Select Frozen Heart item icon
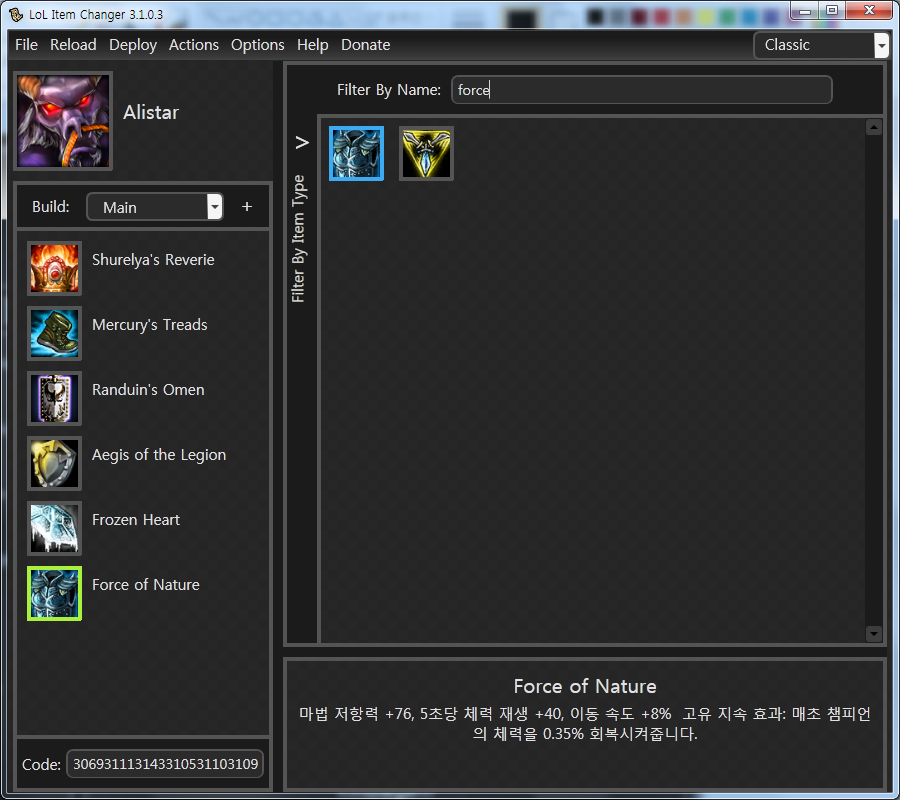This screenshot has height=800, width=900. 55,528
